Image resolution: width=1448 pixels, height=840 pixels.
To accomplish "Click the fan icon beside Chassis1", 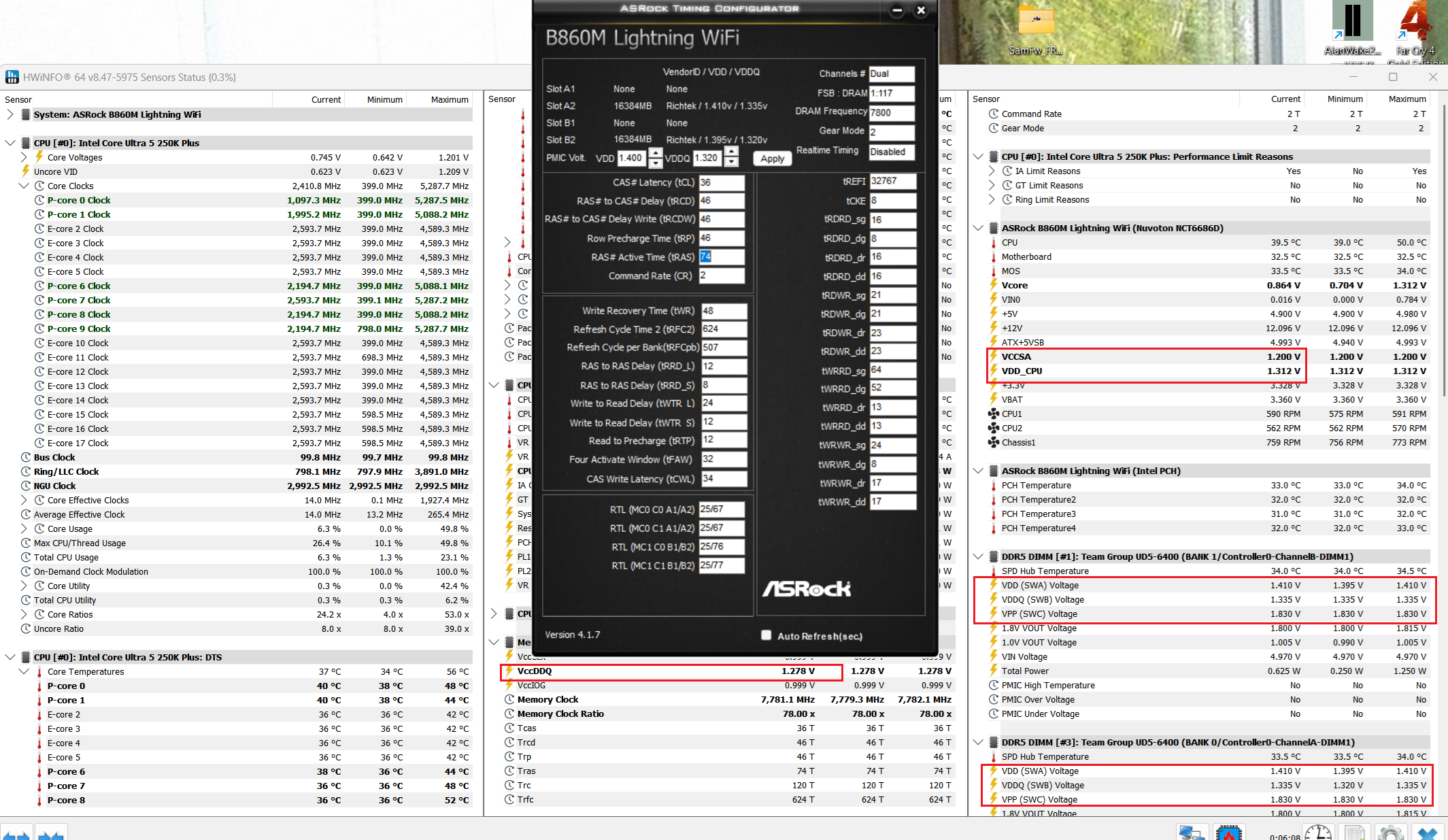I will pos(994,442).
